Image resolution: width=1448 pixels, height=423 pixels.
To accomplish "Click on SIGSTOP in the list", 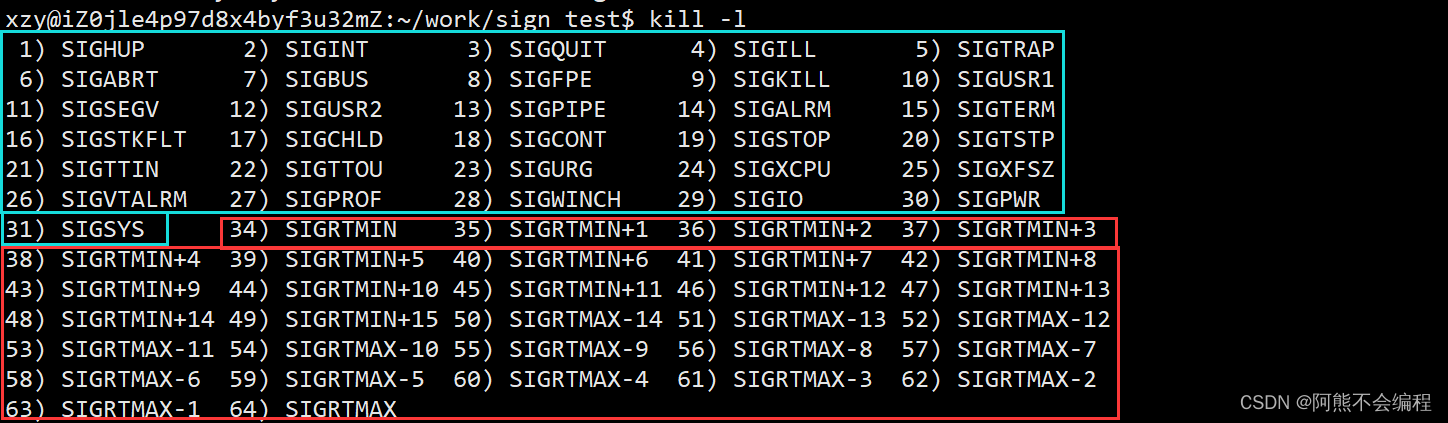I will [782, 139].
